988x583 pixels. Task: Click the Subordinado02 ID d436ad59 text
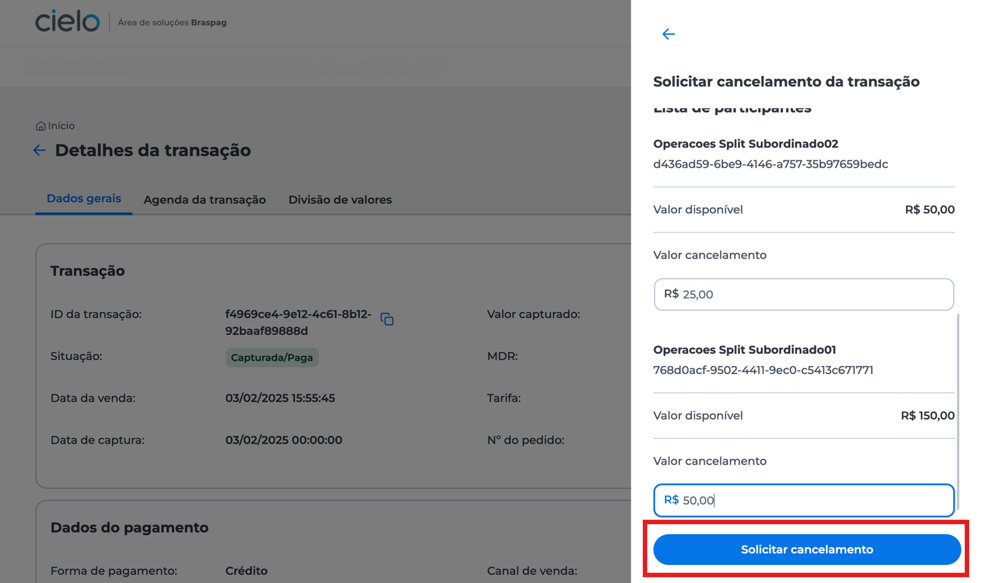point(771,165)
